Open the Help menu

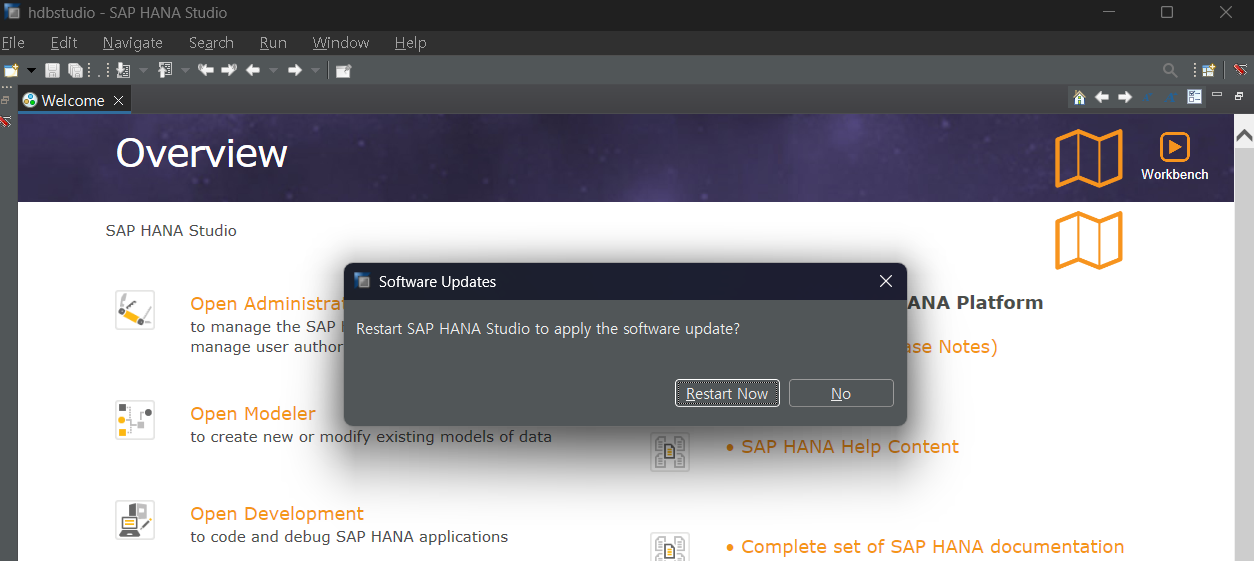(x=410, y=43)
